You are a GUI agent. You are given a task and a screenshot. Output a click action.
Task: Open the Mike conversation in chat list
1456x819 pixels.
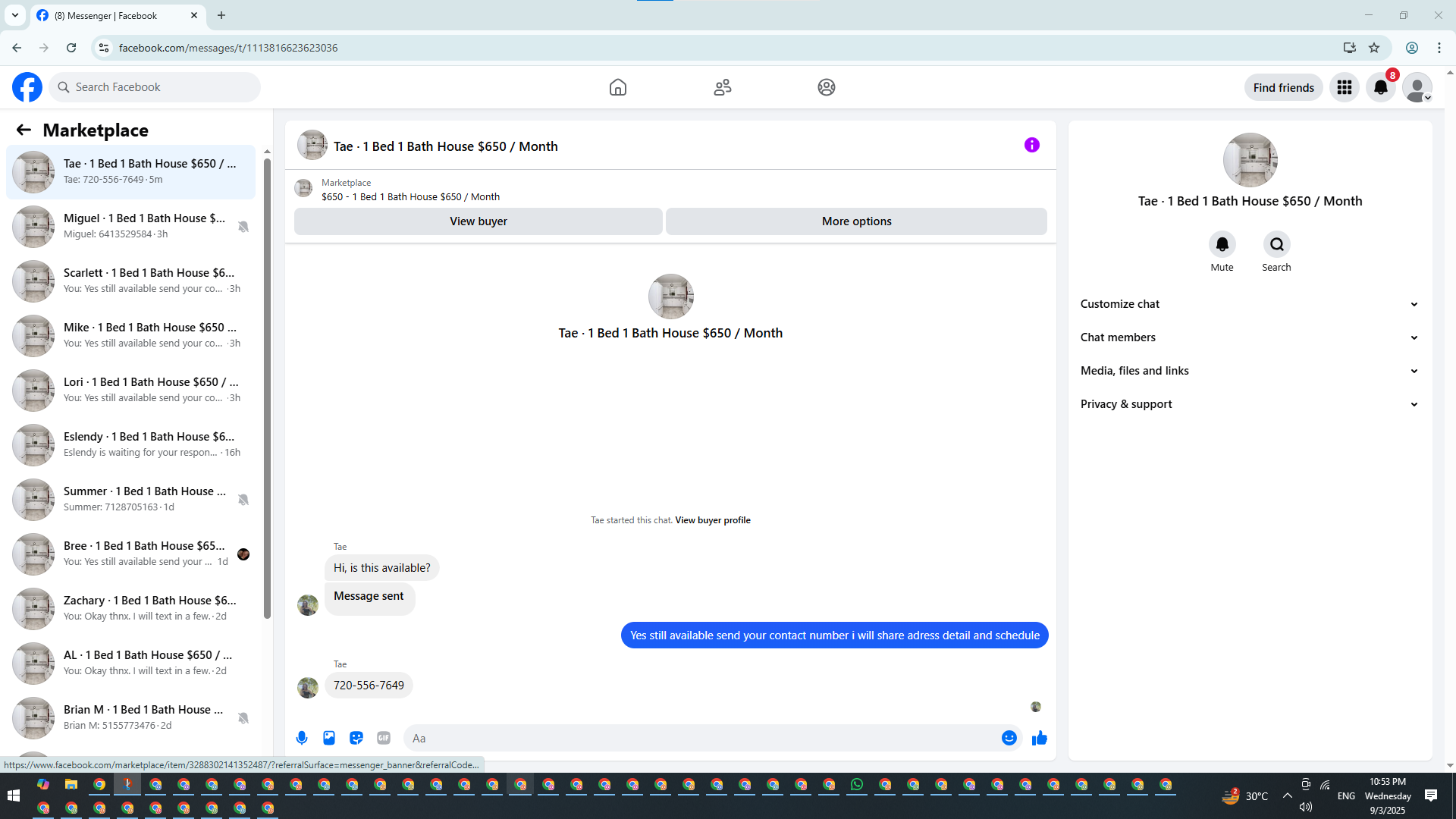click(x=130, y=336)
